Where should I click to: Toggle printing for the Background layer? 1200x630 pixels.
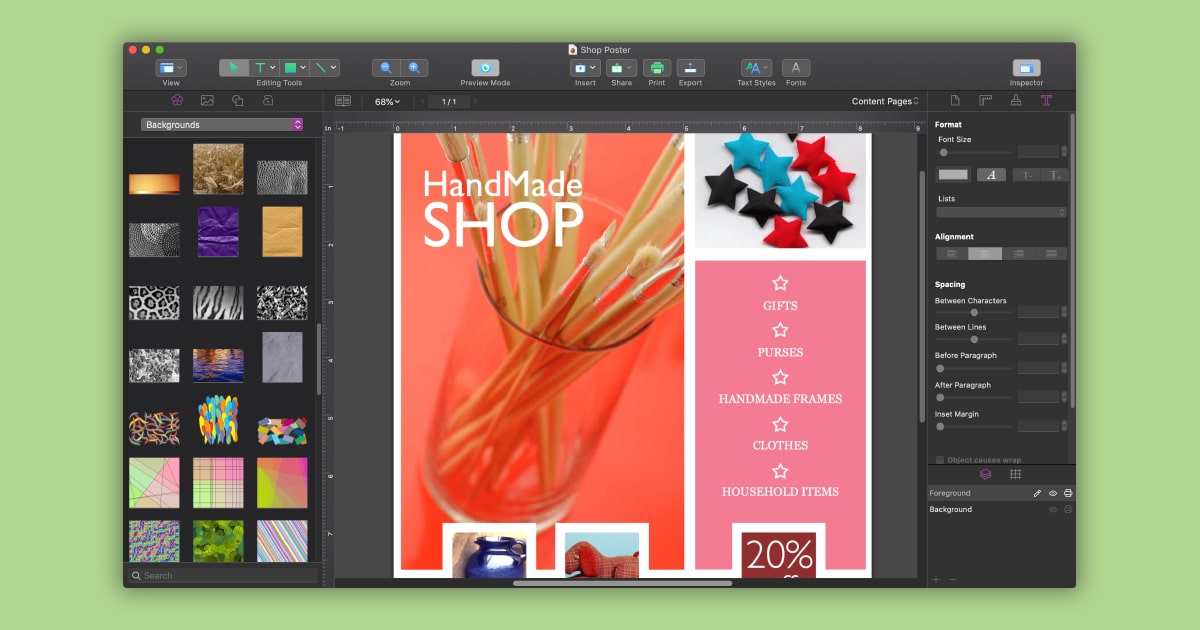pos(1068,510)
